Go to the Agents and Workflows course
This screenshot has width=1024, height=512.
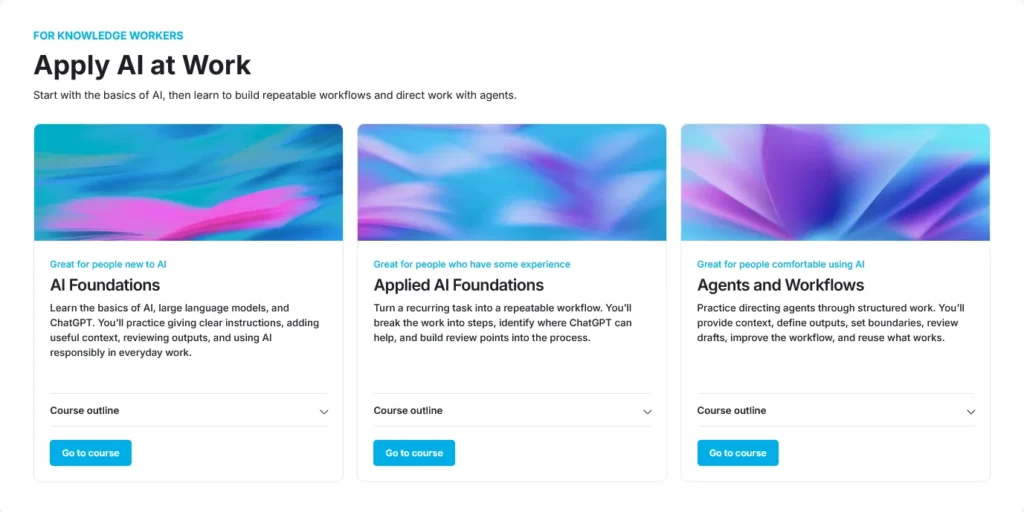(x=738, y=453)
